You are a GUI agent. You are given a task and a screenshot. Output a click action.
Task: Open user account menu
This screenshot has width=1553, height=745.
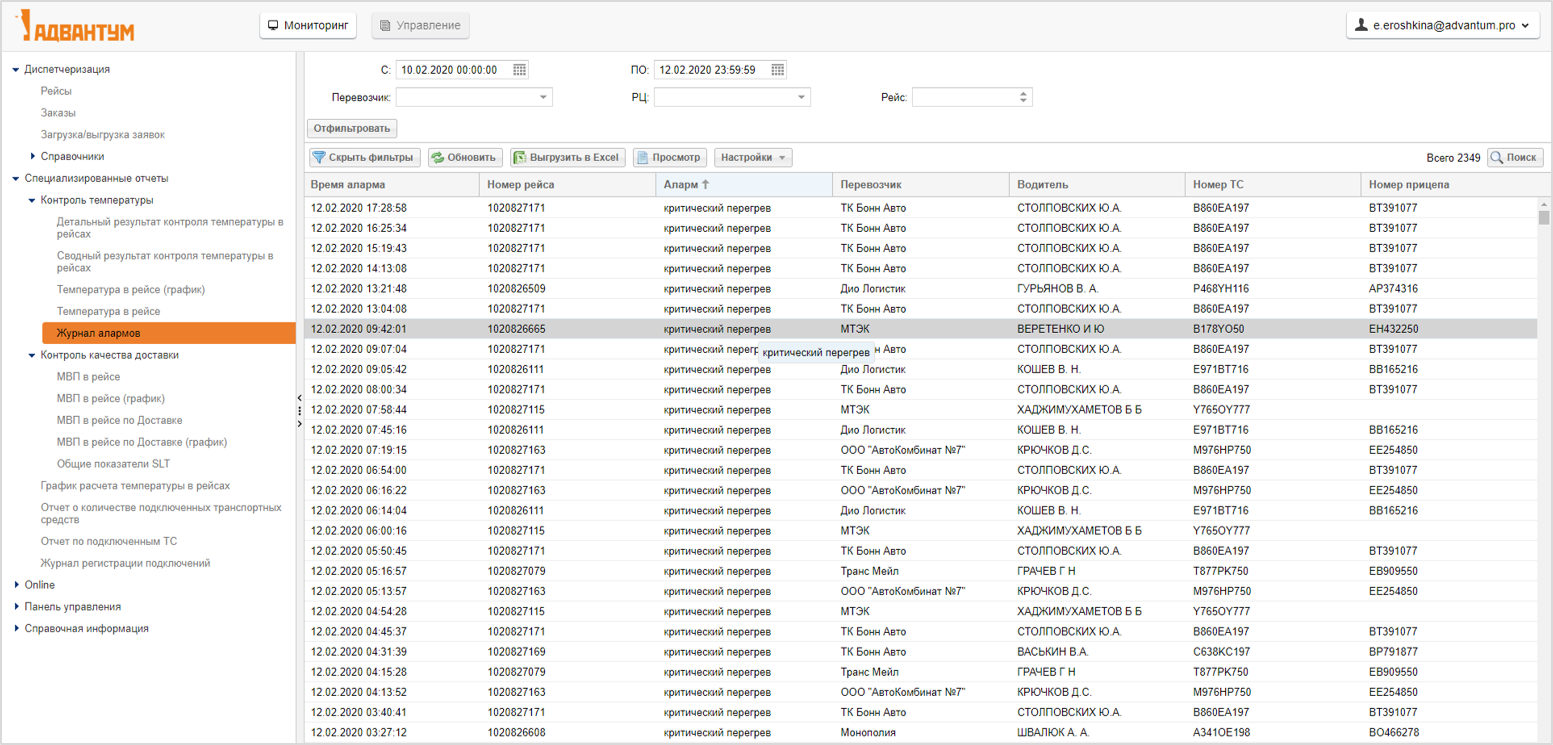point(1442,26)
